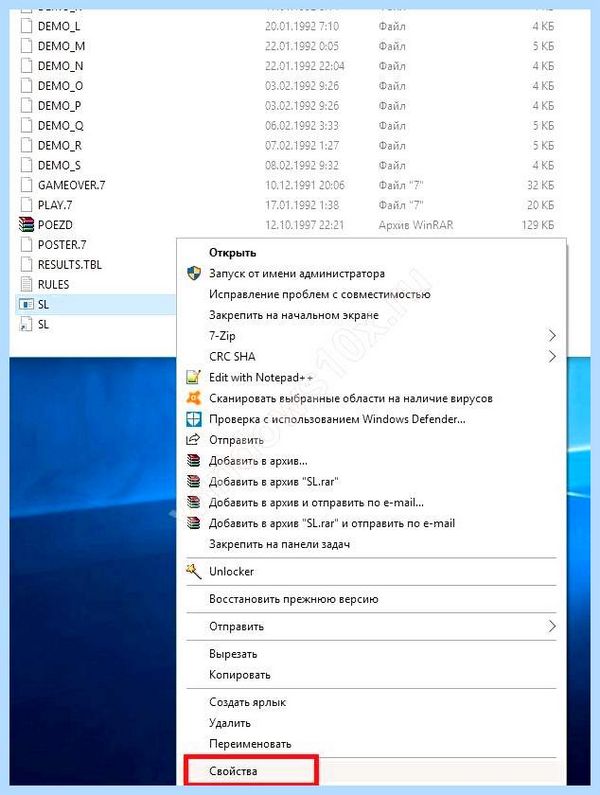Click the PLAY.7 file icon
The width and height of the screenshot is (600, 795).
26,205
